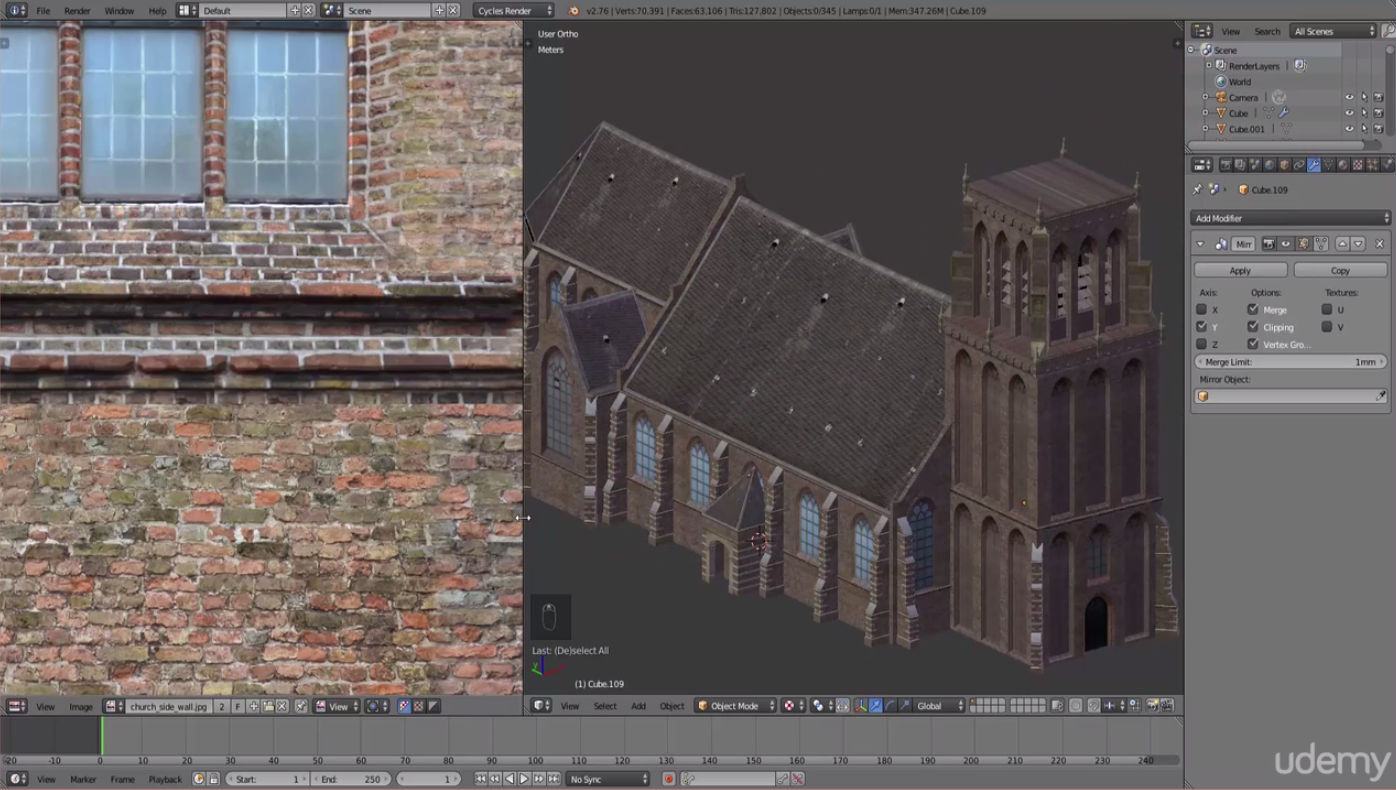Hide the Camera using its eye icon

[x=1349, y=98]
